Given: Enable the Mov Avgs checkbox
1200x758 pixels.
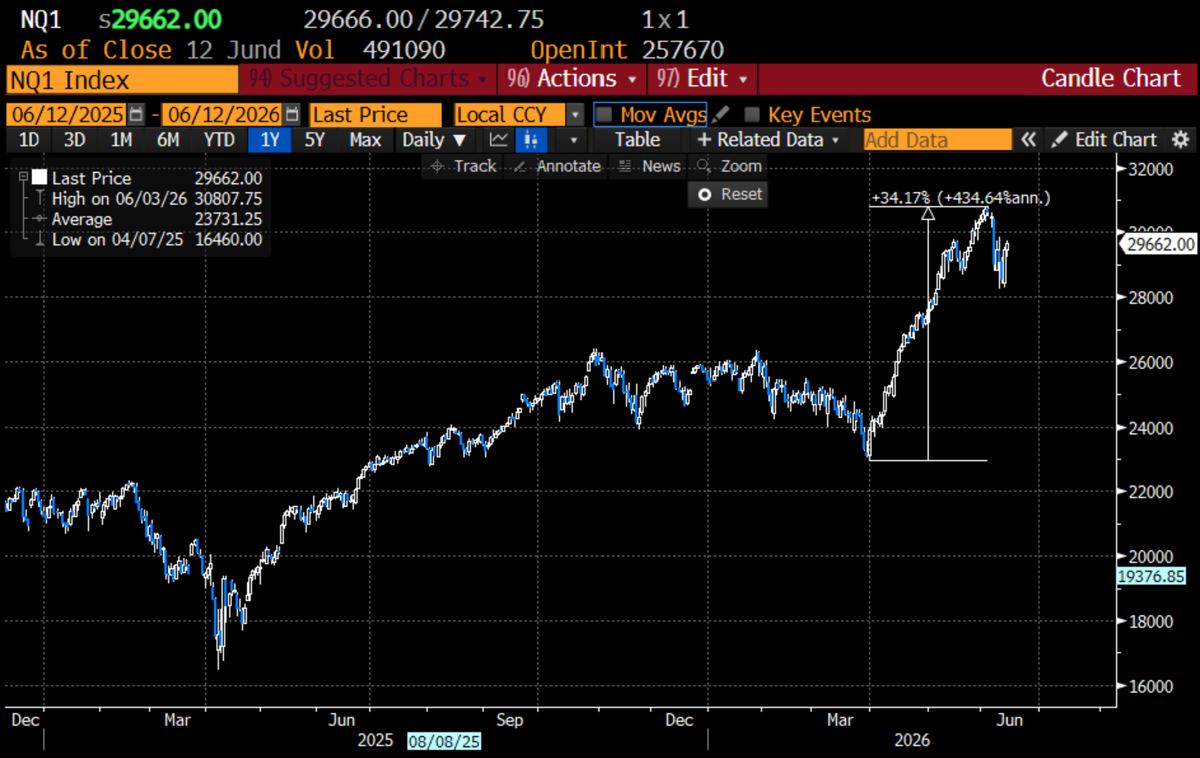Looking at the screenshot, I should pos(604,115).
